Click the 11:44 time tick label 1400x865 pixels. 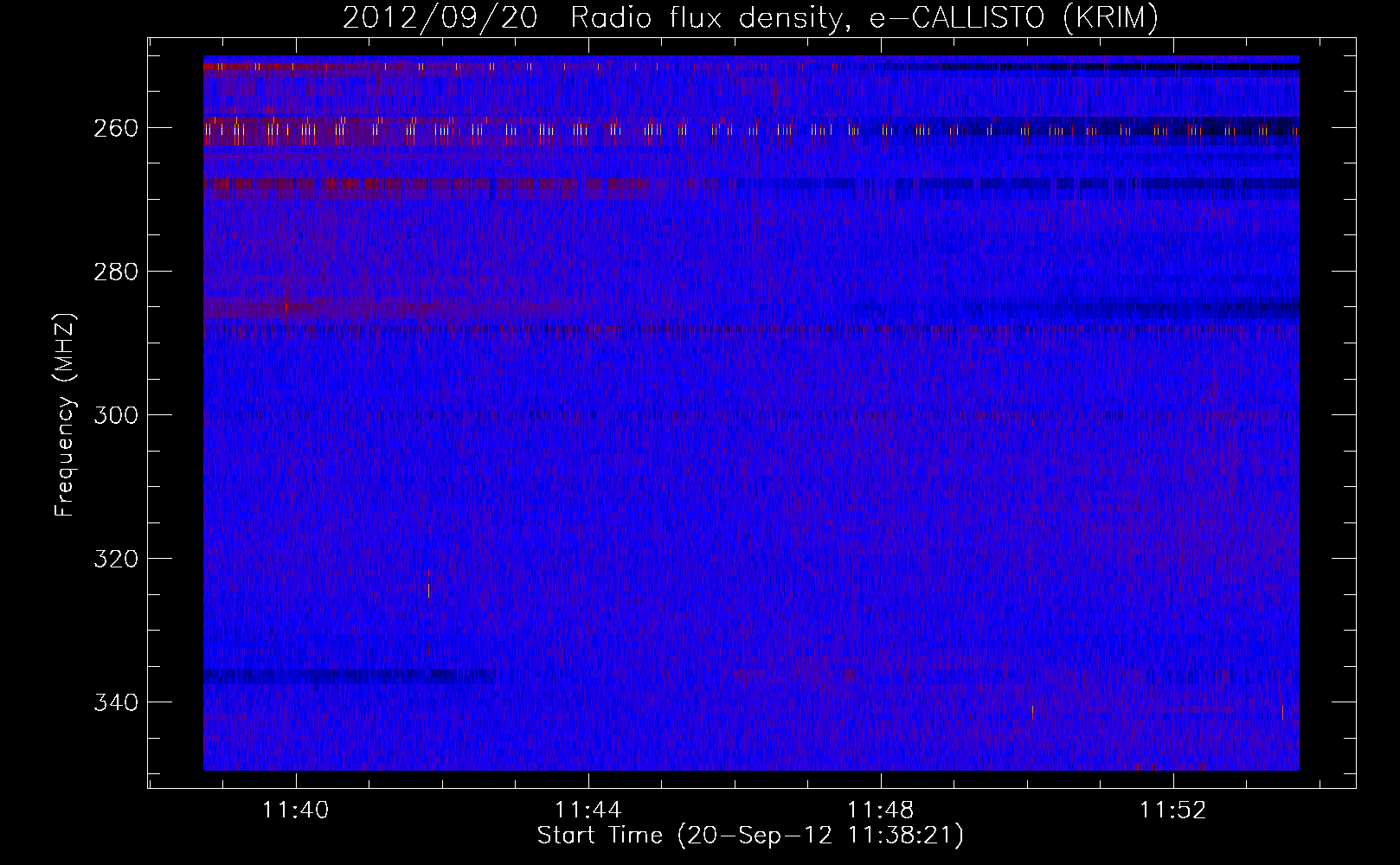[588, 811]
